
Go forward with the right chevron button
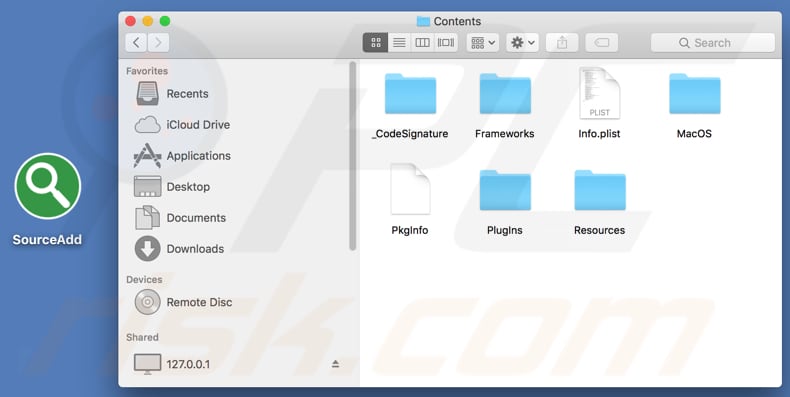[158, 43]
